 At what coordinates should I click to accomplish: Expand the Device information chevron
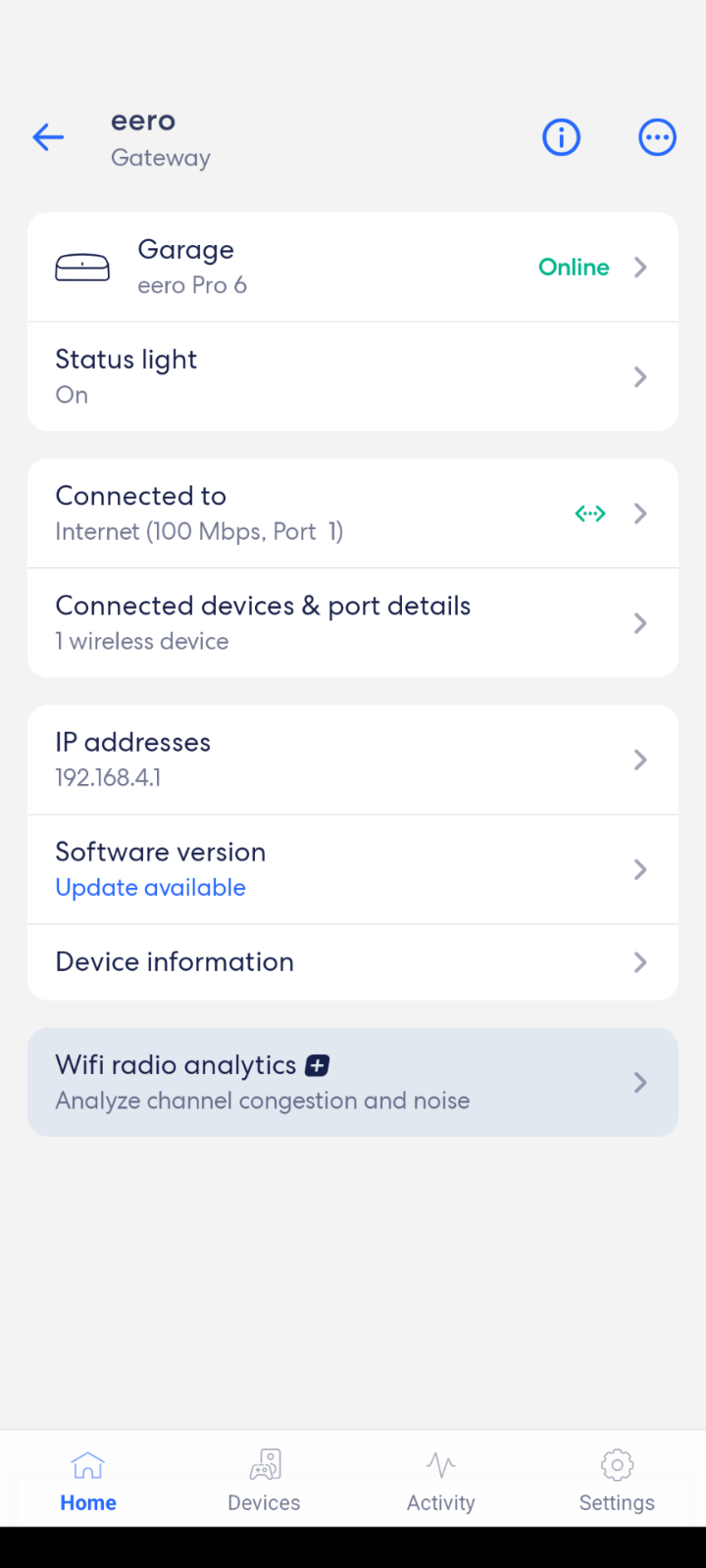(x=640, y=962)
